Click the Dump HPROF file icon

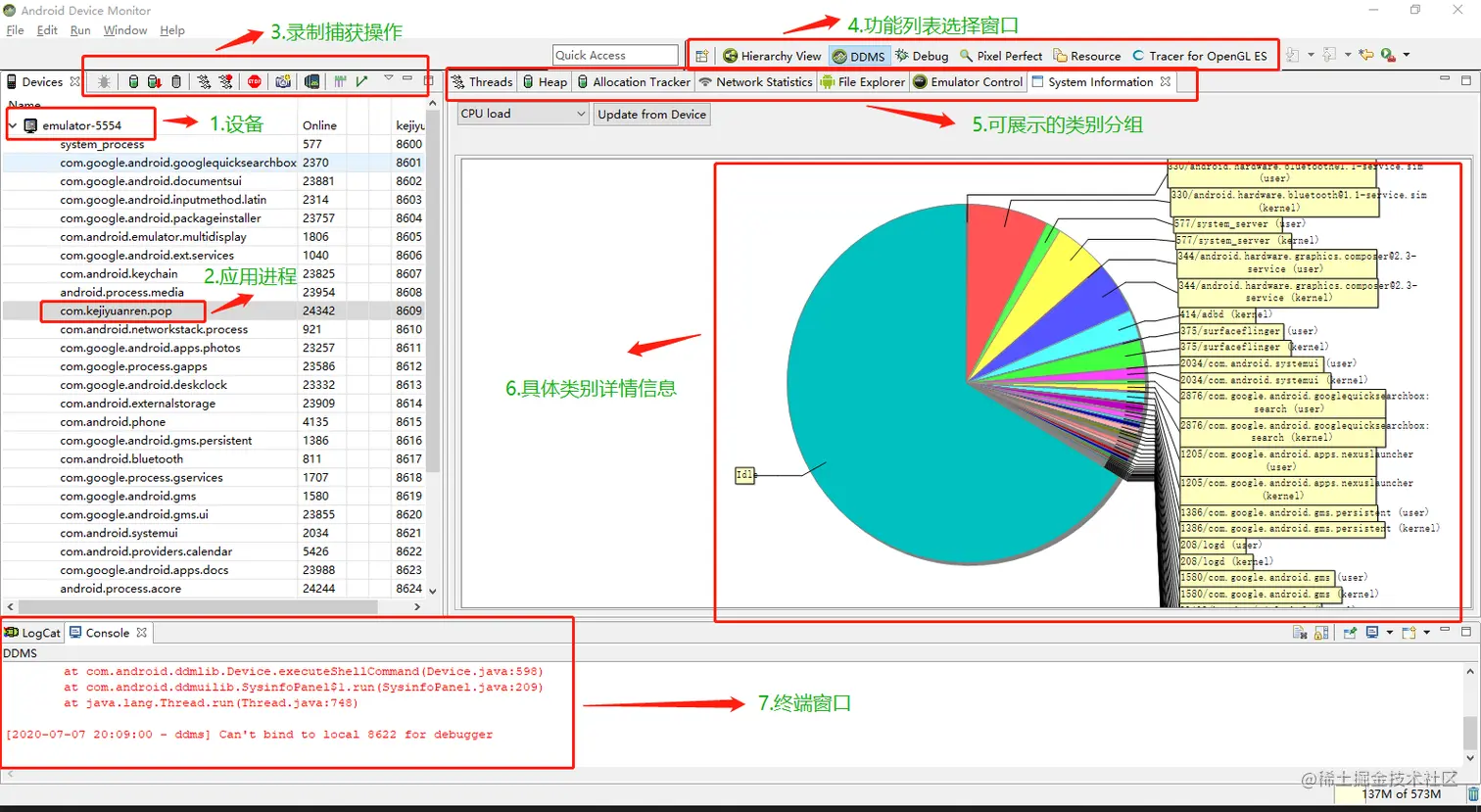click(x=154, y=81)
